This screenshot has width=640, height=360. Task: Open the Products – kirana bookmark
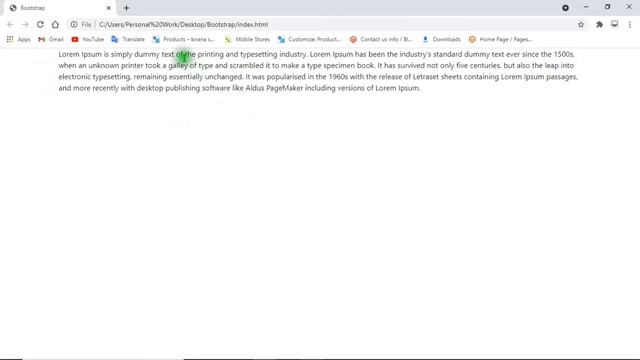pos(183,39)
